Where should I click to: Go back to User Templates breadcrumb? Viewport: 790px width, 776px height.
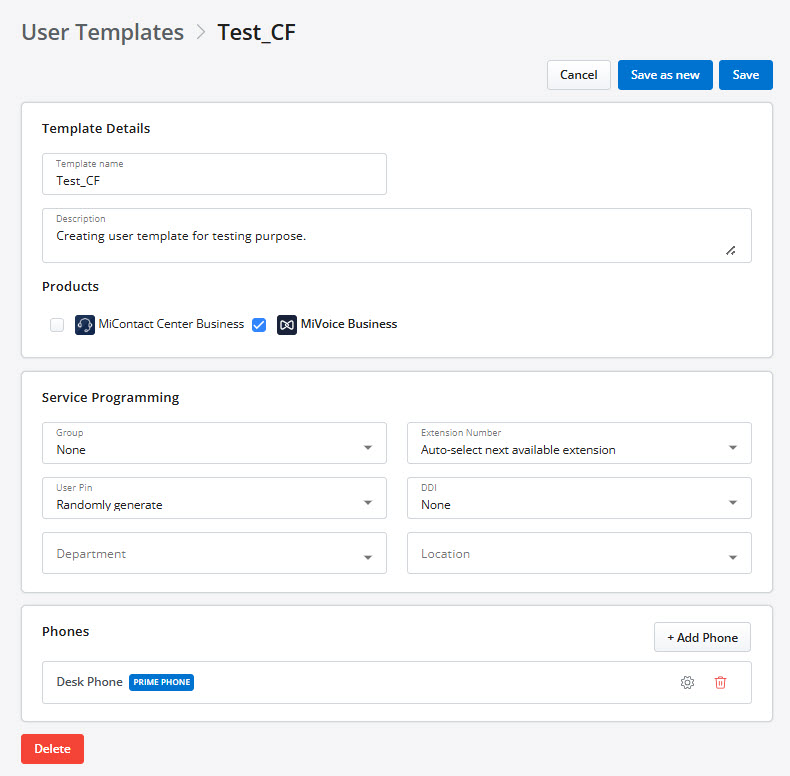click(x=103, y=32)
